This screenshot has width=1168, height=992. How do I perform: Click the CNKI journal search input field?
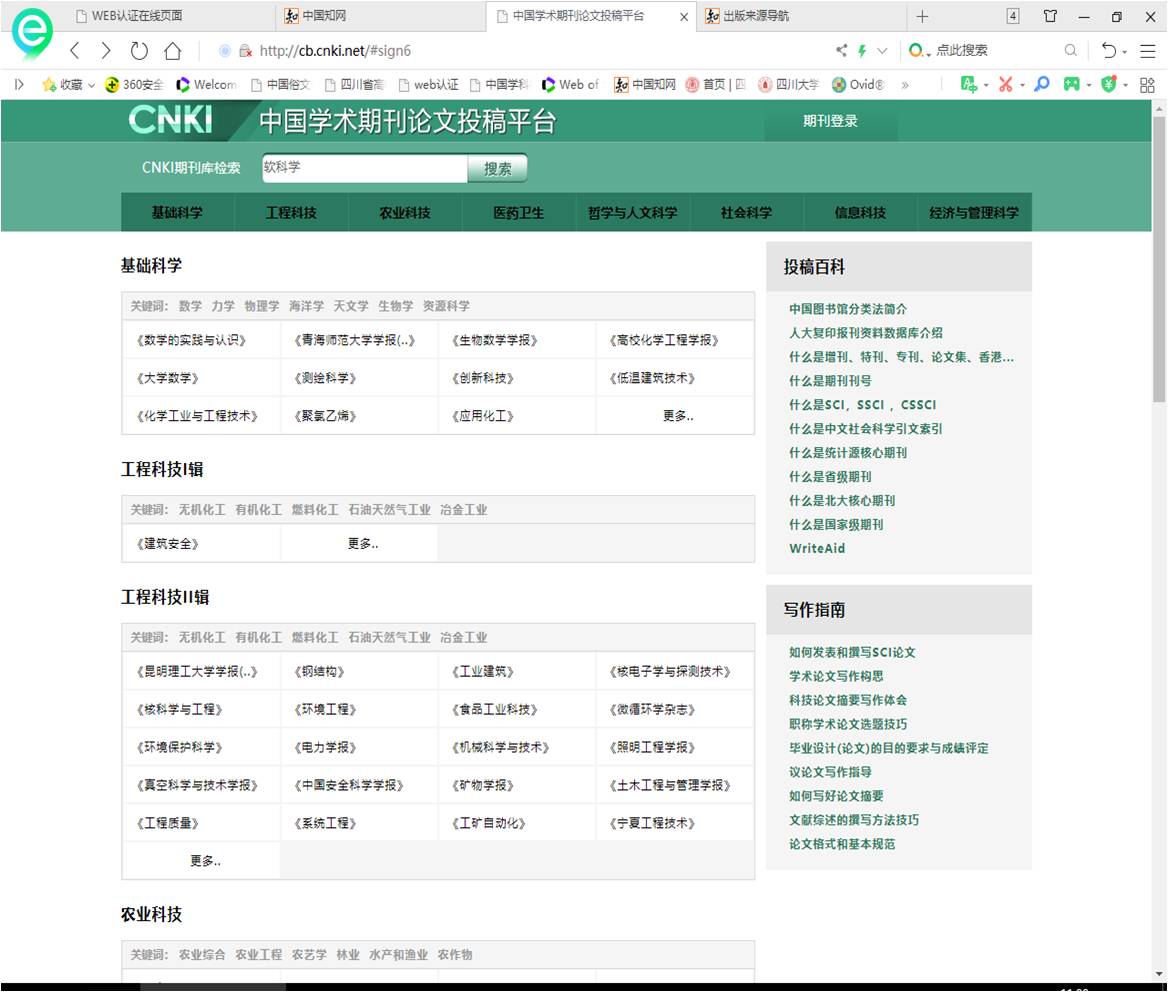coord(364,168)
